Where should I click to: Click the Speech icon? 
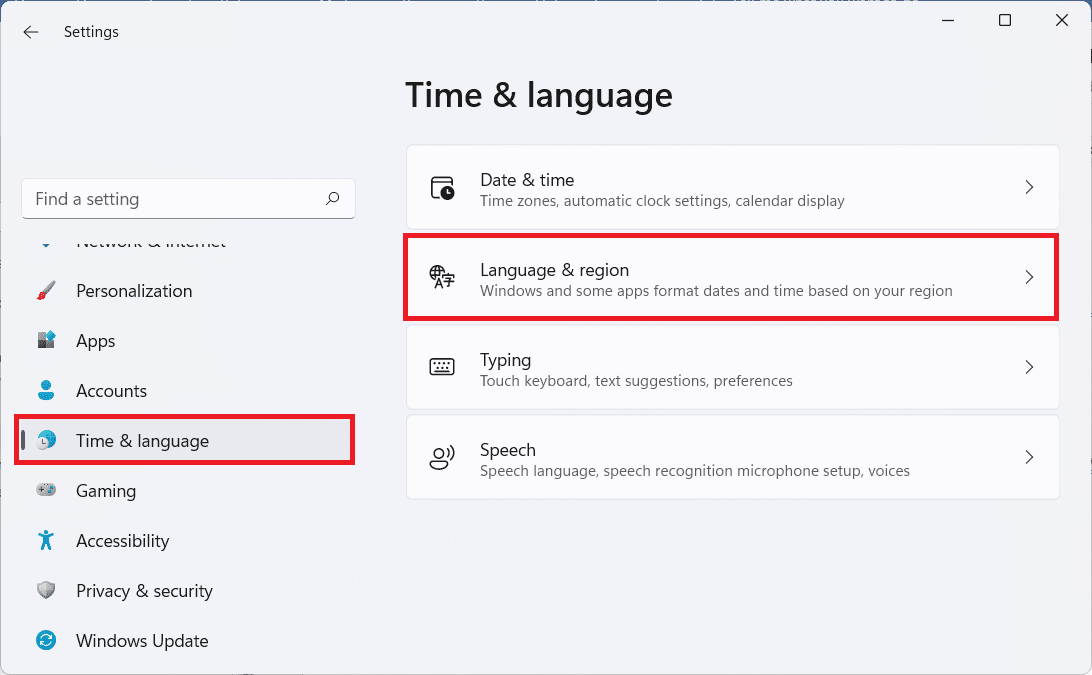[443, 457]
